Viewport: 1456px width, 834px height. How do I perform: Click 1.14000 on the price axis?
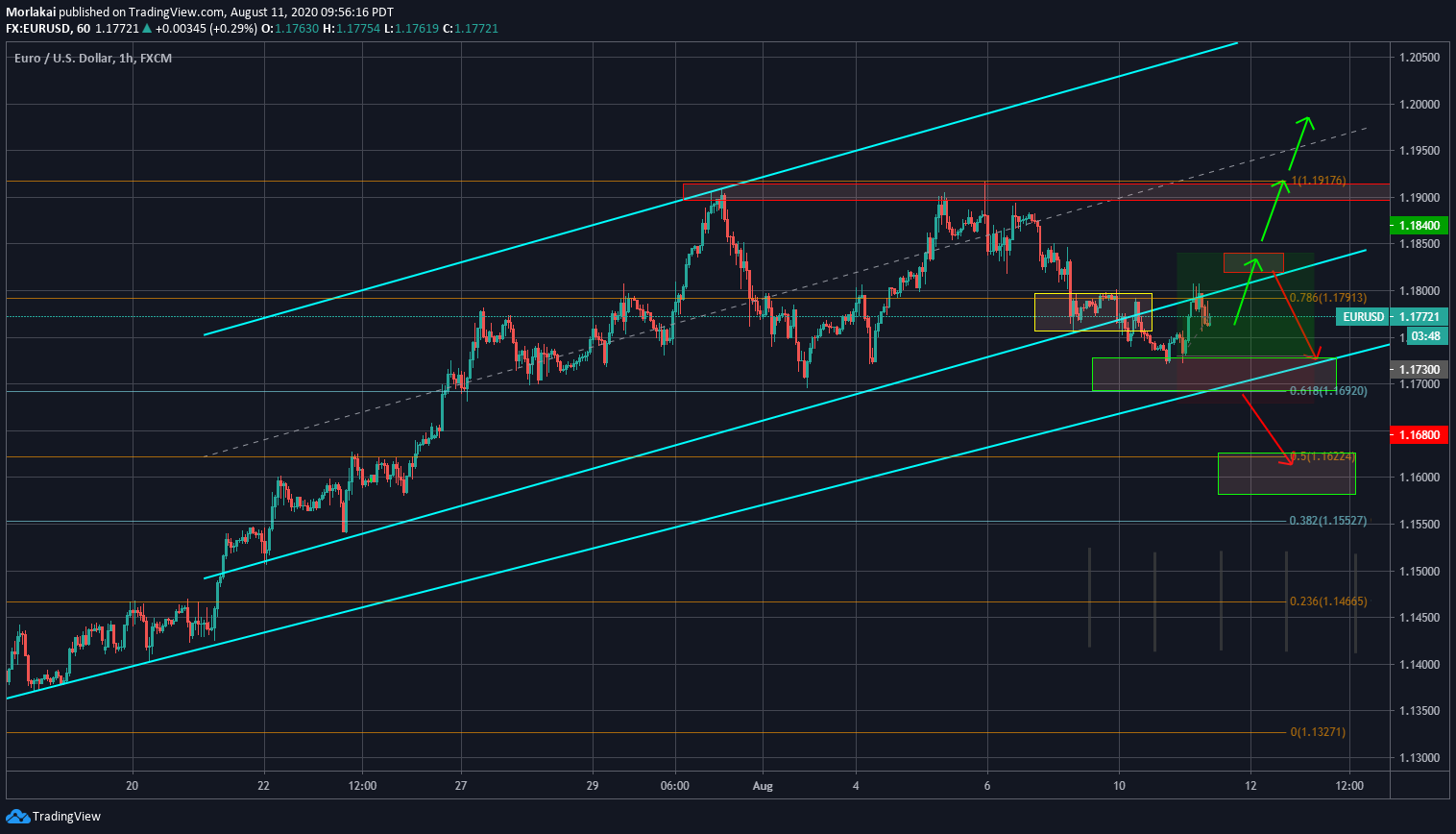click(x=1420, y=665)
